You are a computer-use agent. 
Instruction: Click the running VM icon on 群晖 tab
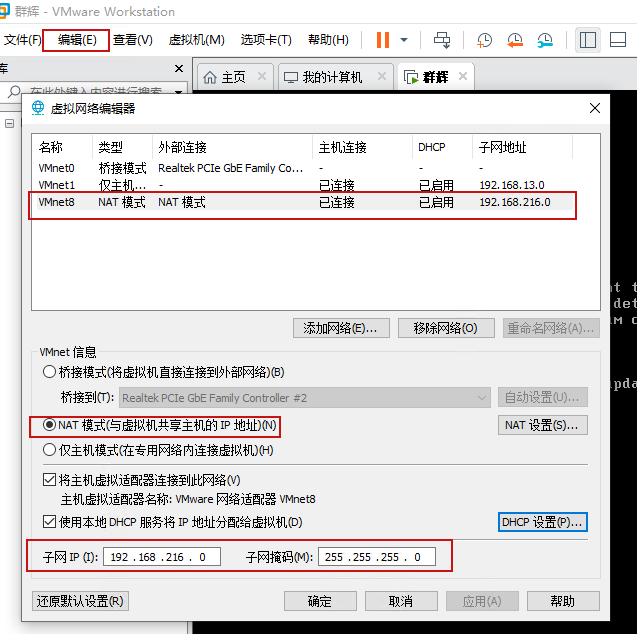[411, 77]
